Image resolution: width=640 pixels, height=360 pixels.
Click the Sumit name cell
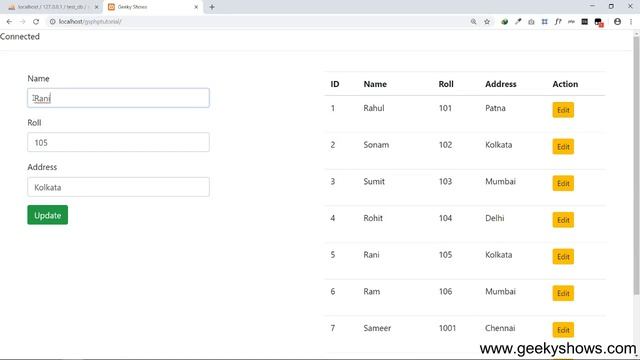374,182
